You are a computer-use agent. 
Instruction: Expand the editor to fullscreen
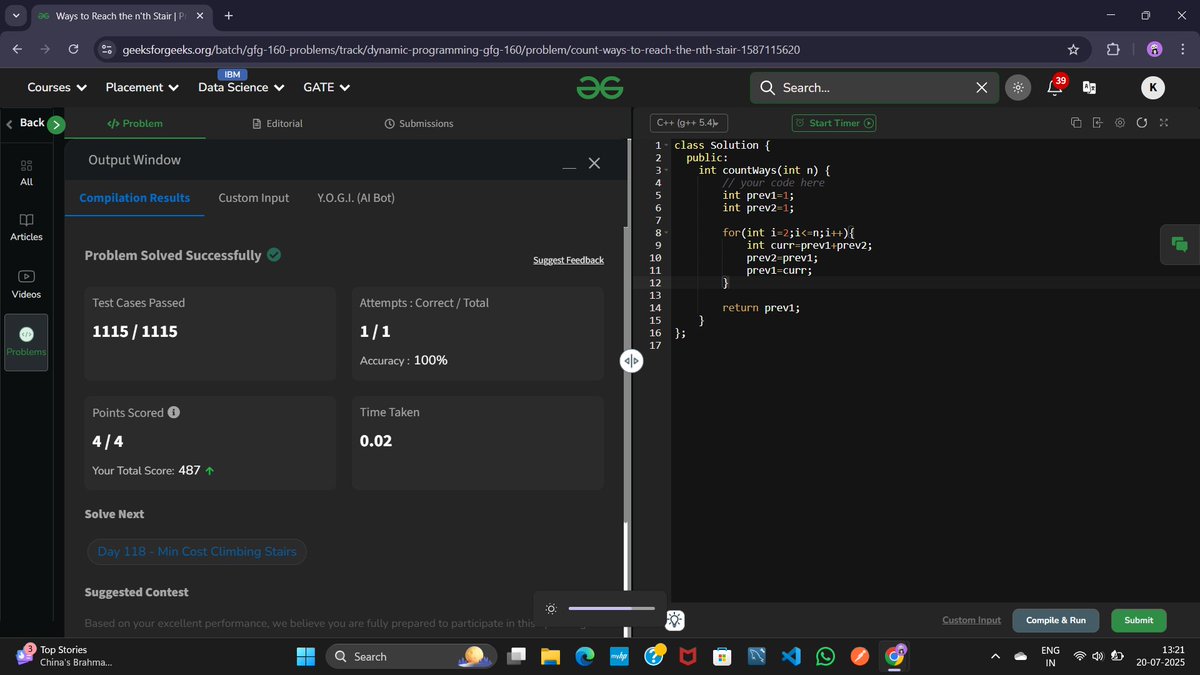coord(1163,123)
